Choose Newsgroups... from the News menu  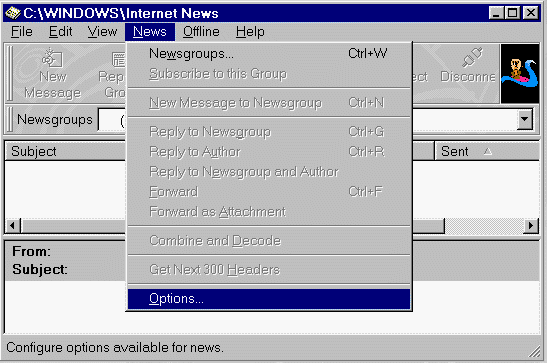point(269,54)
